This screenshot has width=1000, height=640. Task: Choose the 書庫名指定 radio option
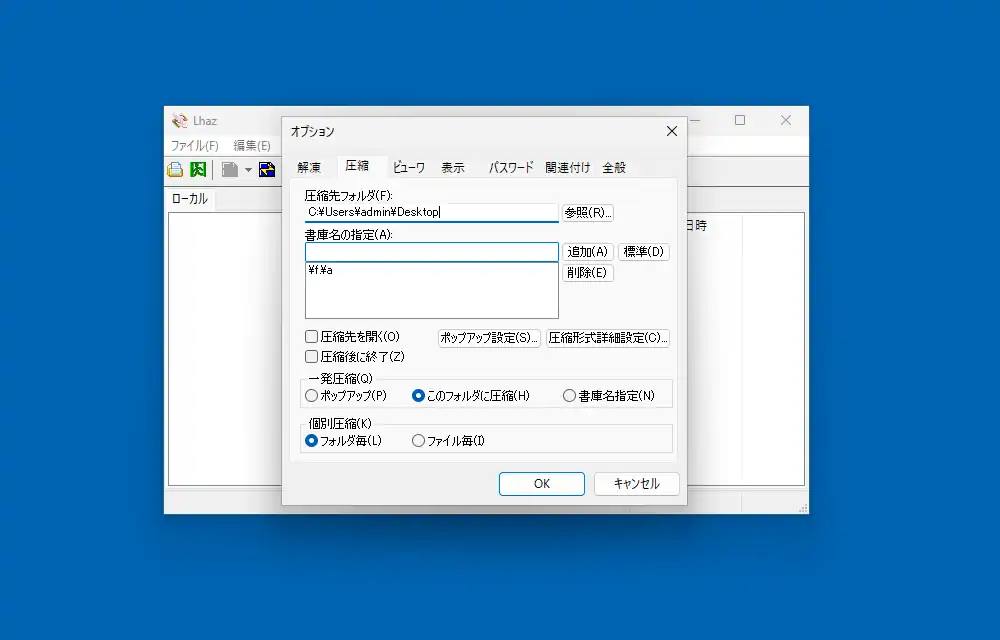[569, 396]
